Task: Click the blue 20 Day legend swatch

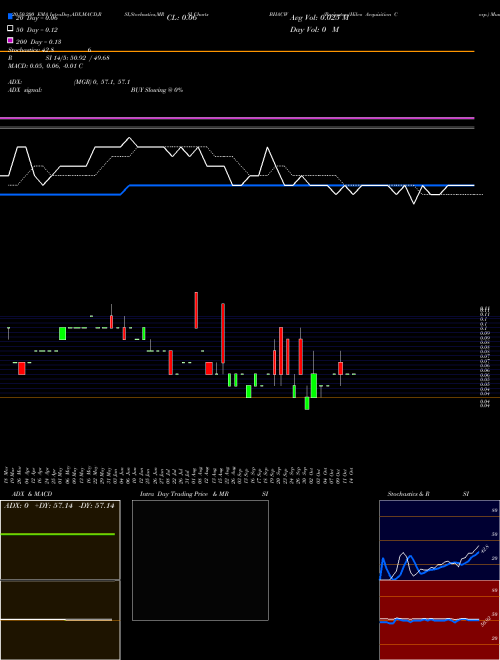Action: 11,16
